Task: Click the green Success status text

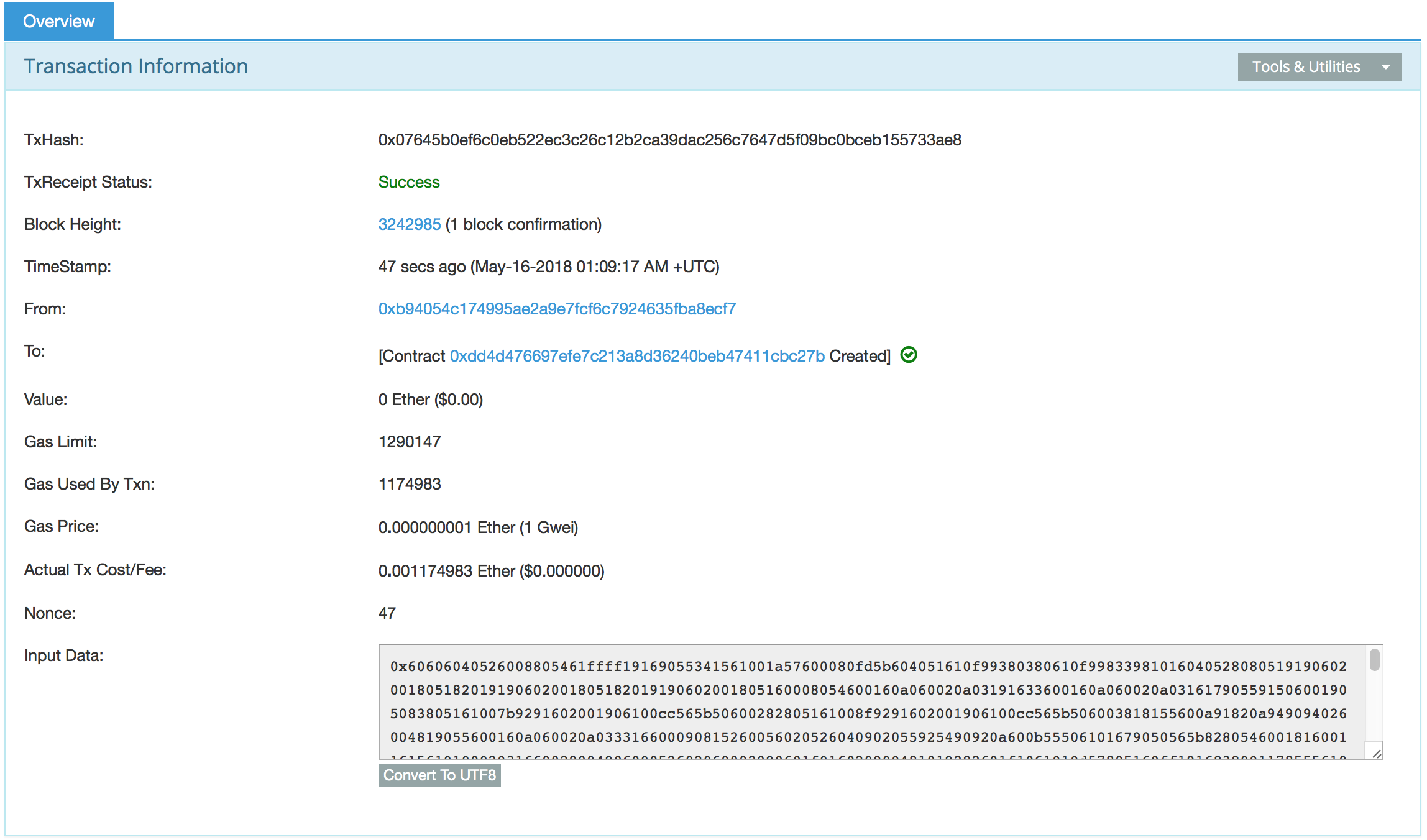Action: [409, 182]
